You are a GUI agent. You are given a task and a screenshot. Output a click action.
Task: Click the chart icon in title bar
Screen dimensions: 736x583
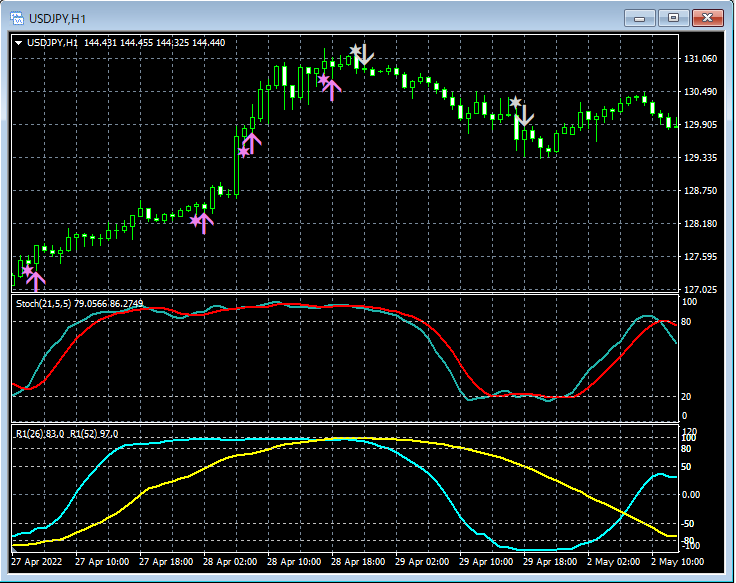click(15, 17)
